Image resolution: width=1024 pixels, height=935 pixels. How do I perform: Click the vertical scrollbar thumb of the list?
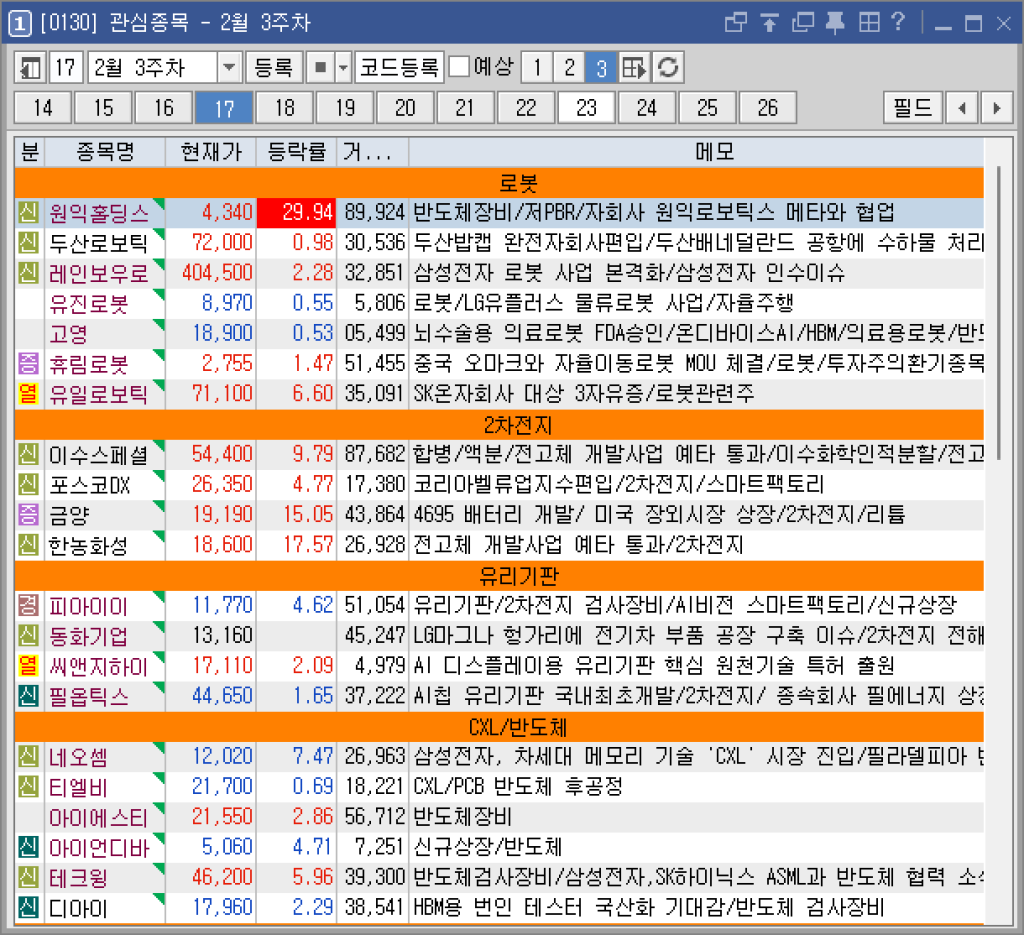pyautogui.click(x=999, y=313)
